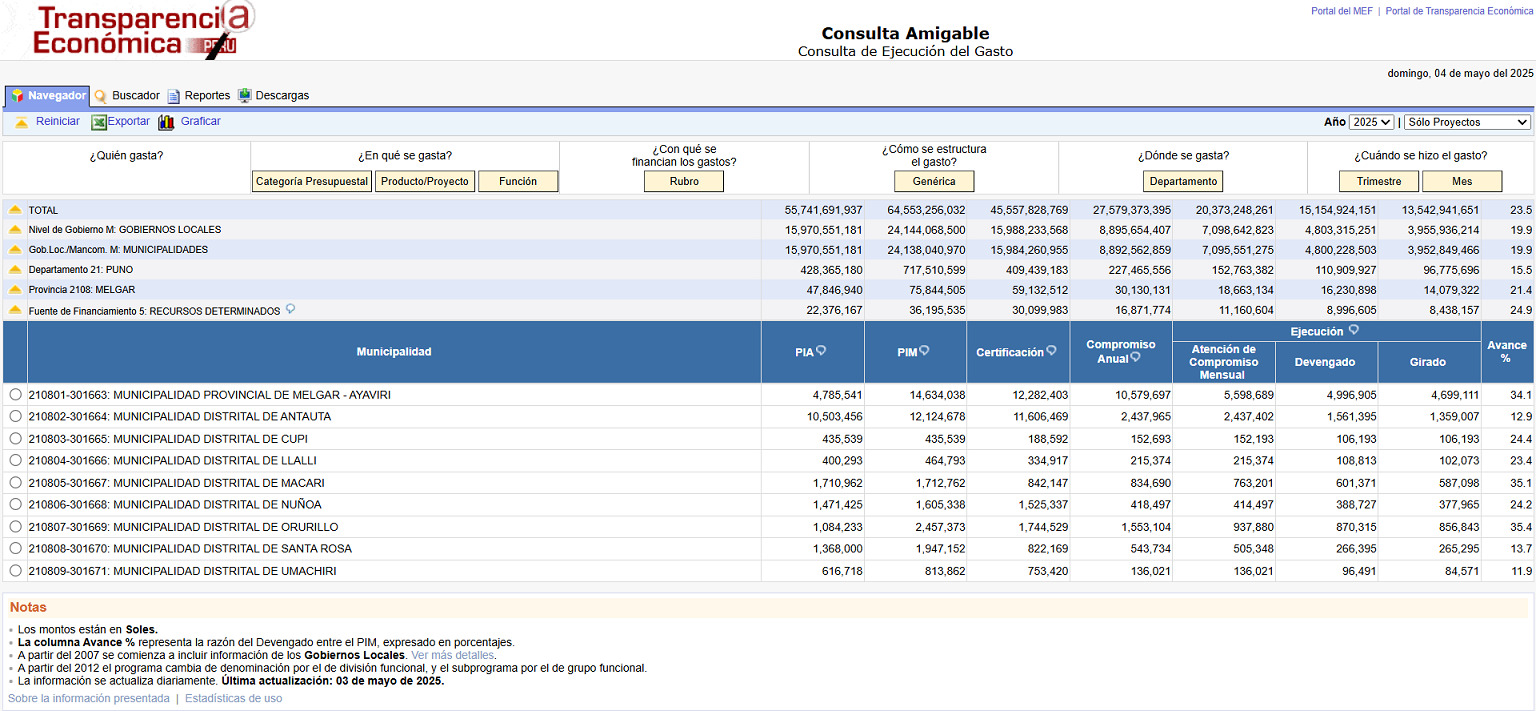Choose Municipalidad Distrital de Umachiri radio button

point(15,571)
